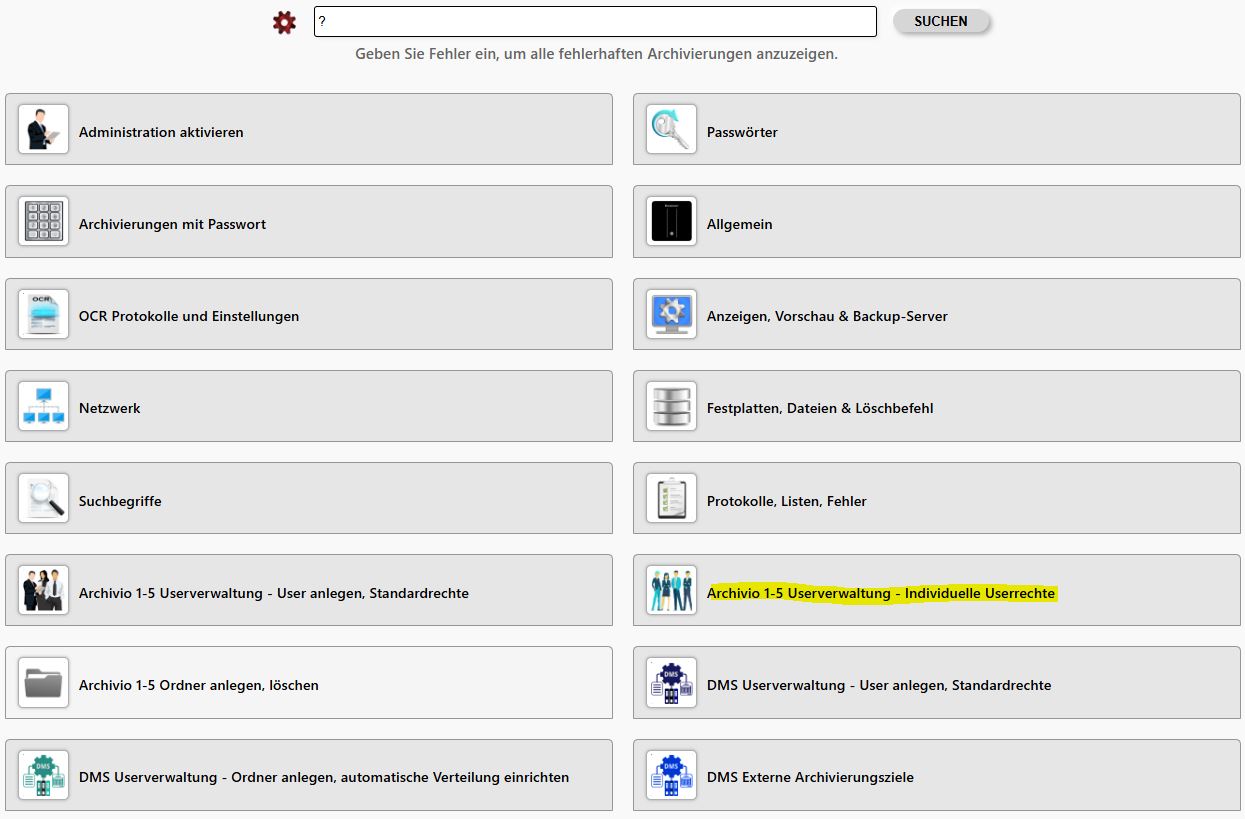Screen dimensions: 1245x819
Task: Open Allgemein settings
Action: pyautogui.click(x=740, y=224)
